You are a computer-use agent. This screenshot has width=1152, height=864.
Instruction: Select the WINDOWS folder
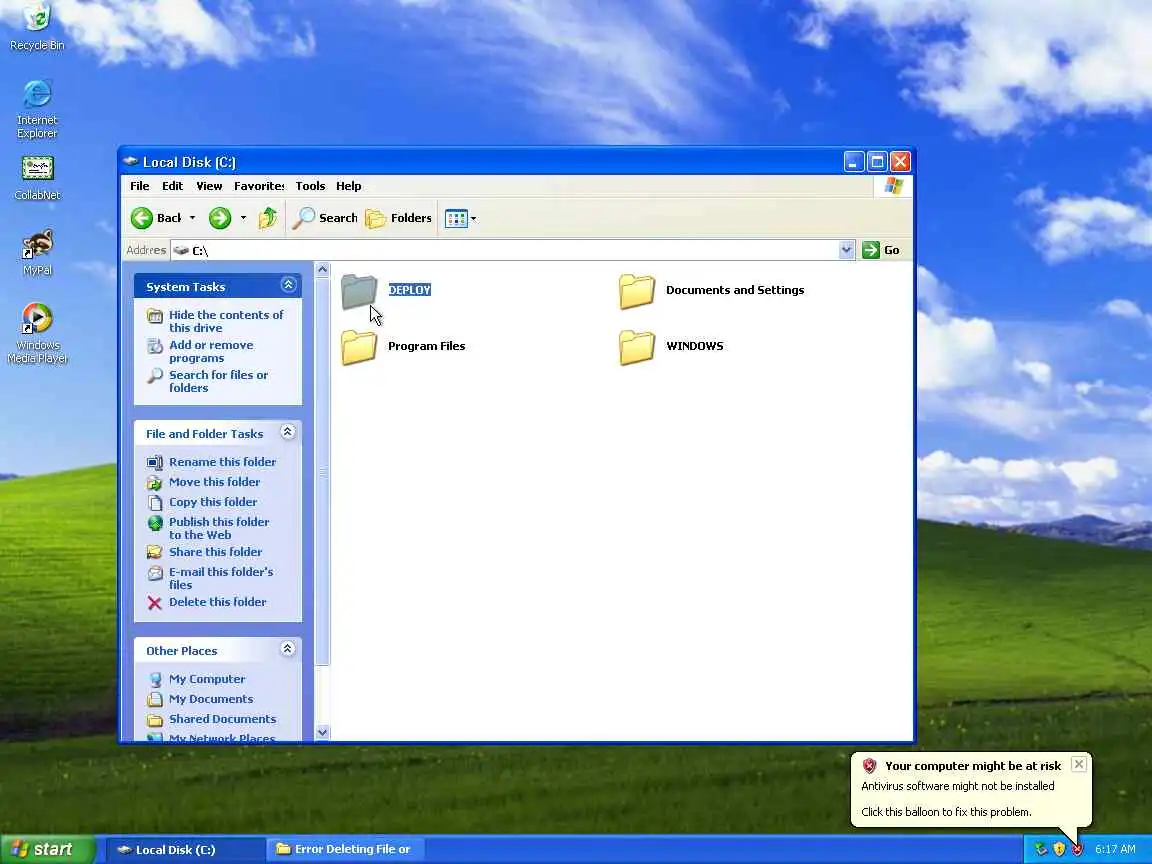point(671,347)
